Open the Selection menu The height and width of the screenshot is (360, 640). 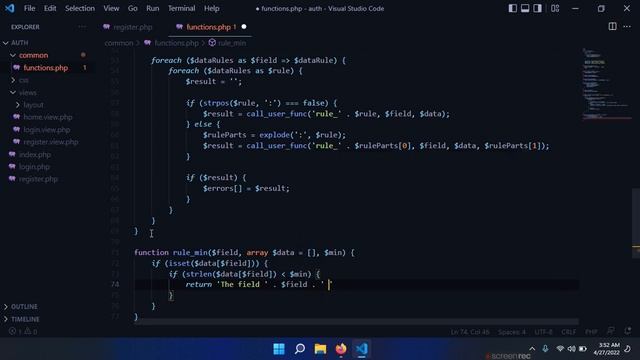click(x=80, y=8)
